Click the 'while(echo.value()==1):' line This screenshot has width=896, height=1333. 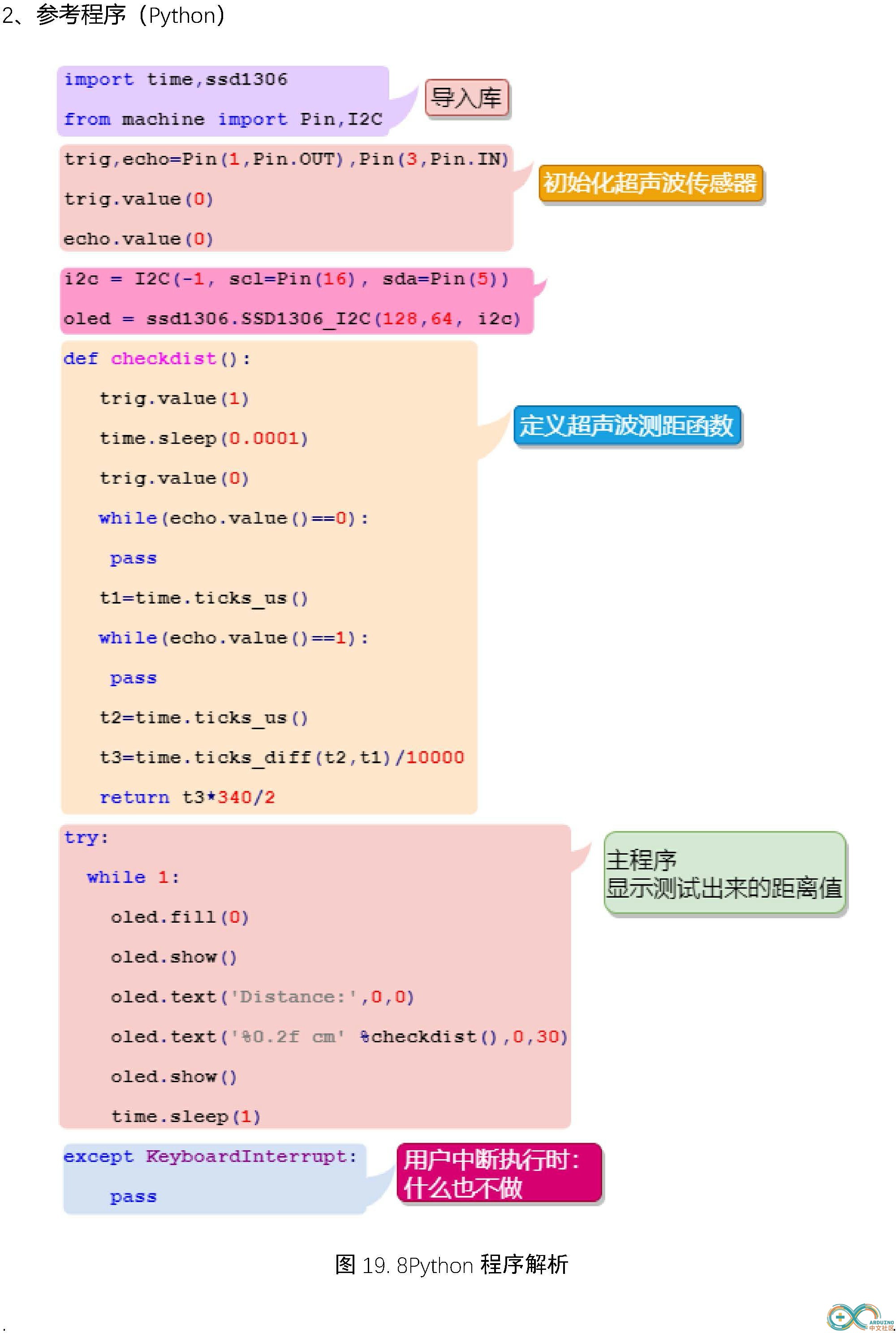234,638
